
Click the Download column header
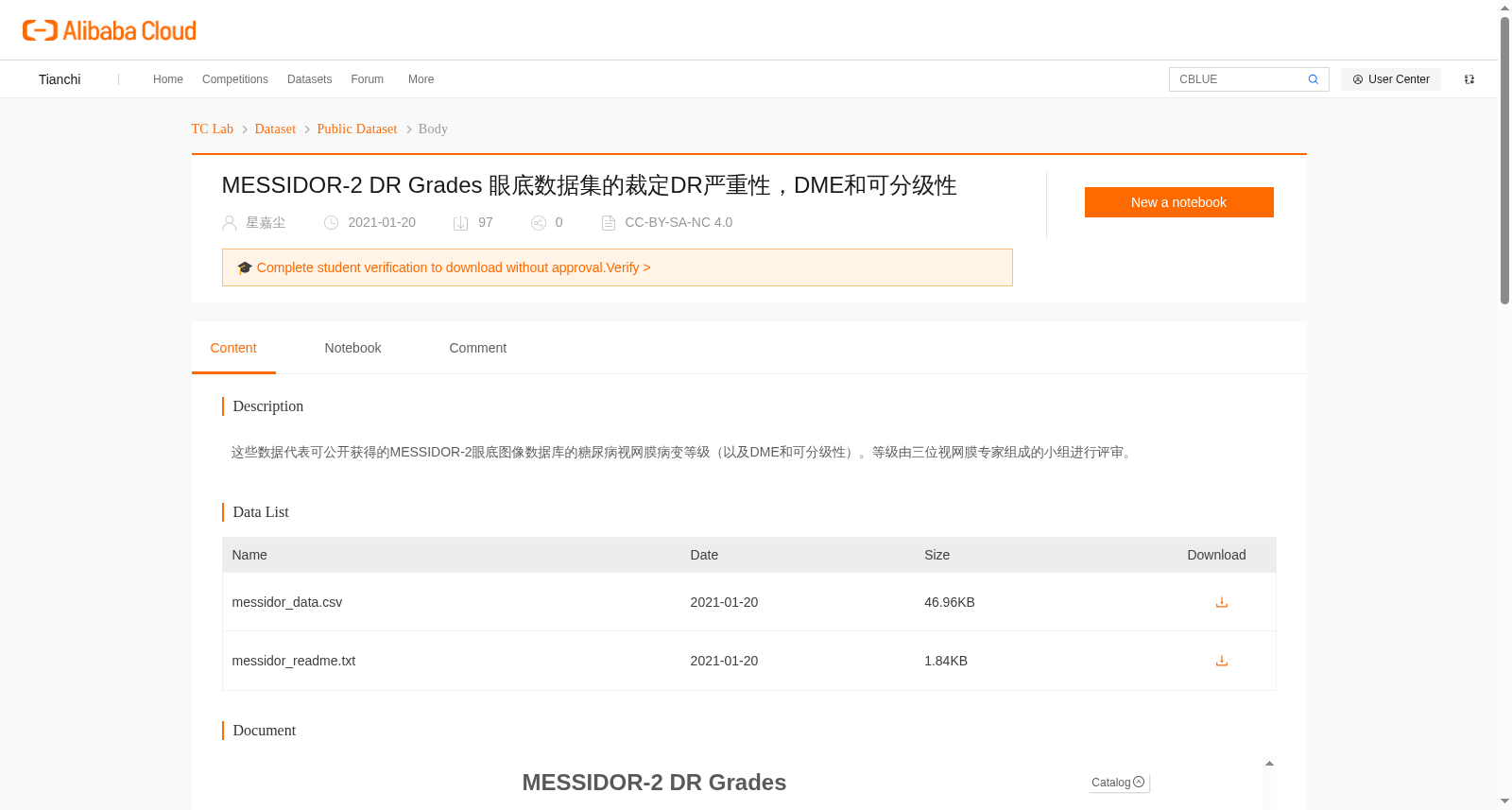[1216, 555]
